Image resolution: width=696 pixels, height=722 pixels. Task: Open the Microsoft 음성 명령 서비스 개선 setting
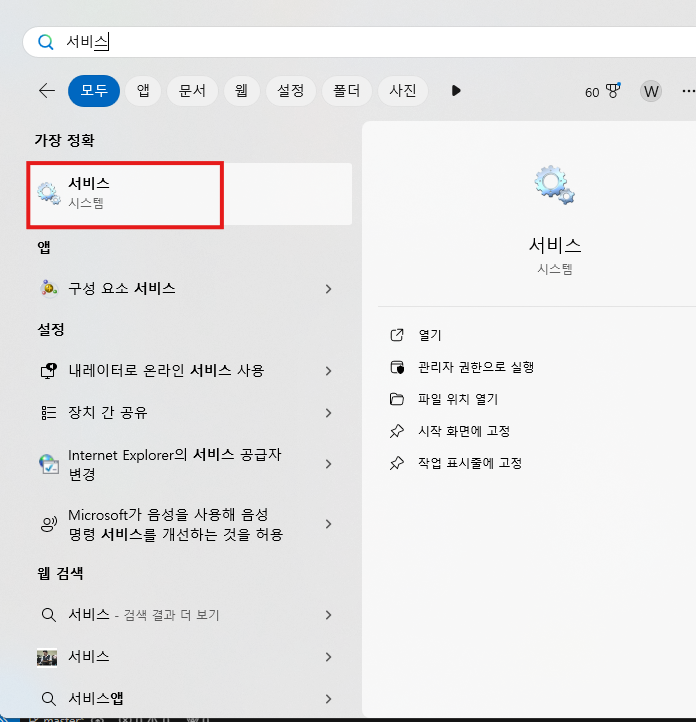point(186,524)
